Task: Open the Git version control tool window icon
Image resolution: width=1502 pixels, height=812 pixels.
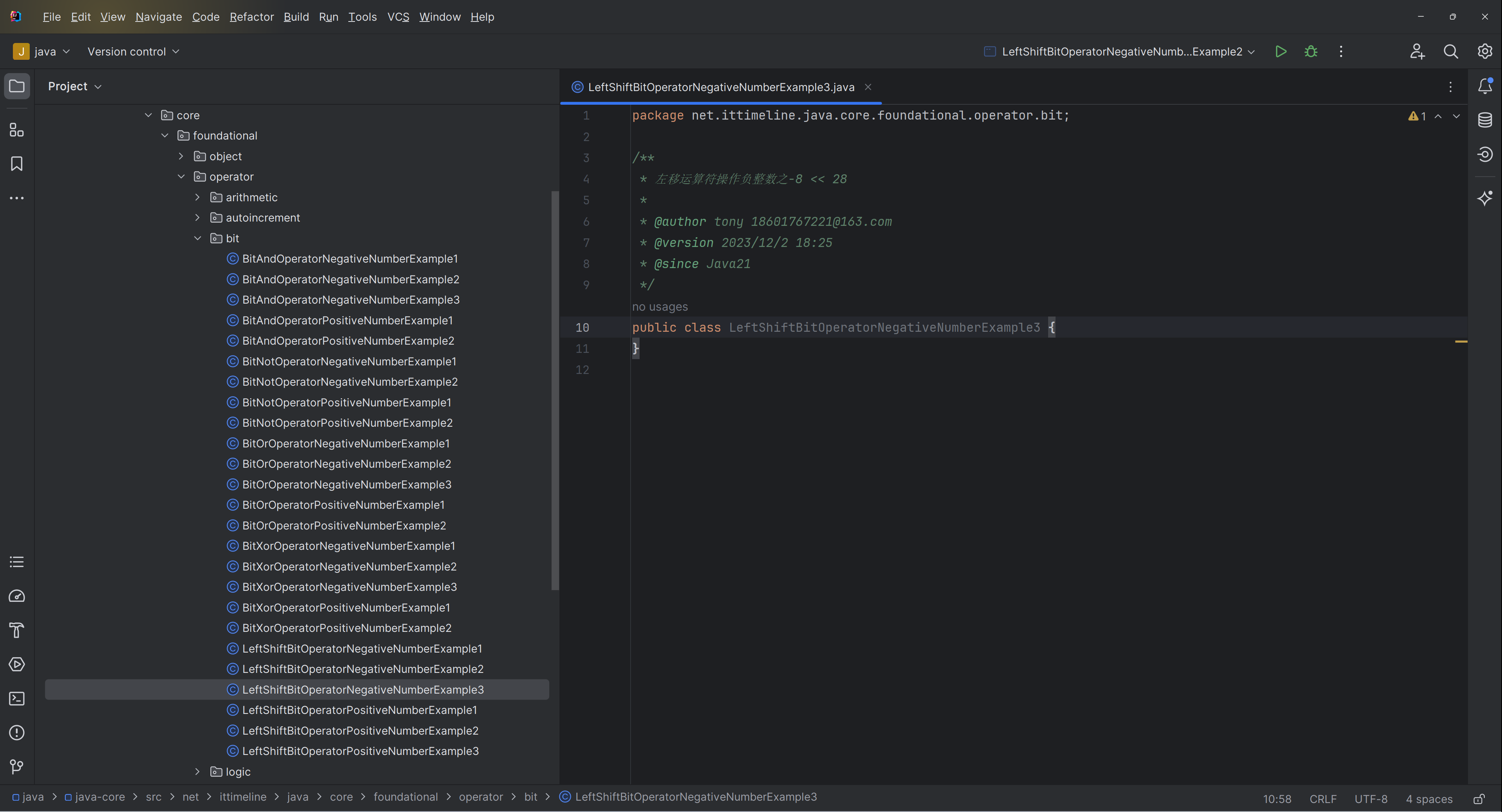Action: pos(17,767)
